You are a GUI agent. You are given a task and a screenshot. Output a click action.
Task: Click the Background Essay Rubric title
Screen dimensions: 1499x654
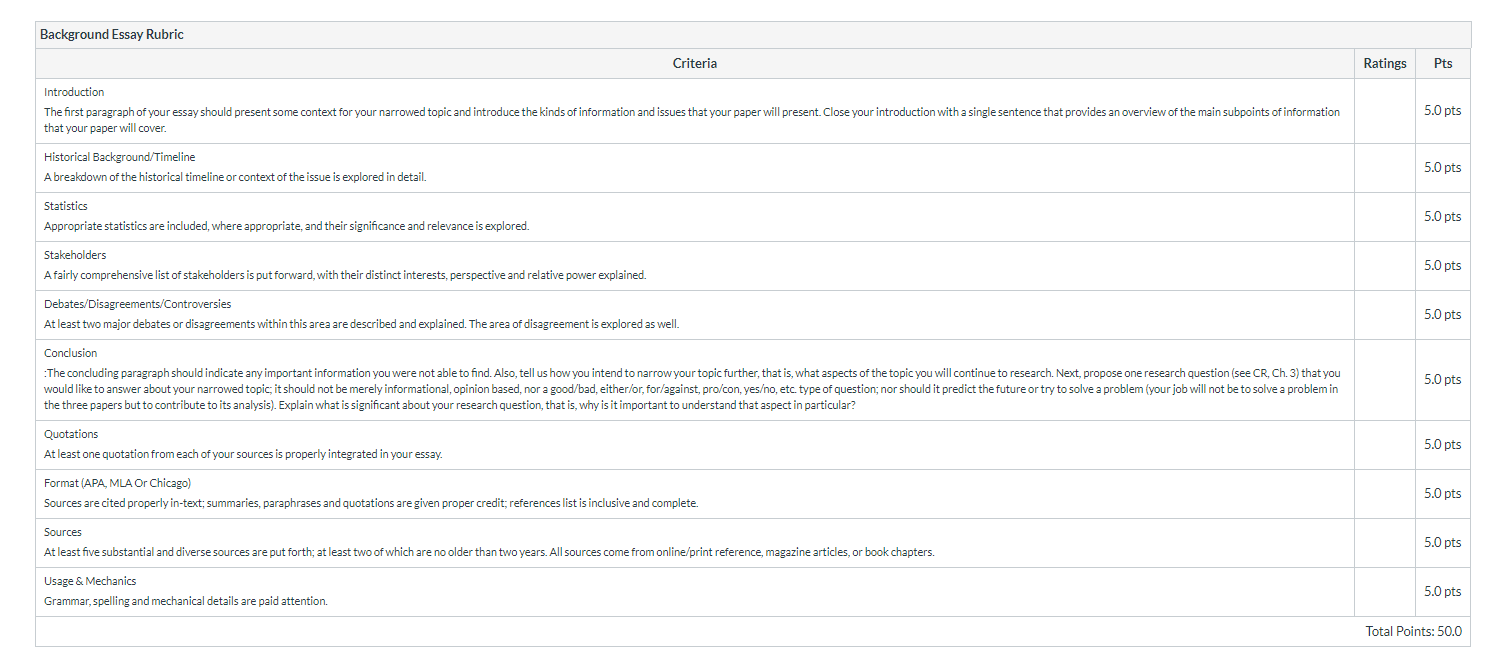(x=112, y=35)
